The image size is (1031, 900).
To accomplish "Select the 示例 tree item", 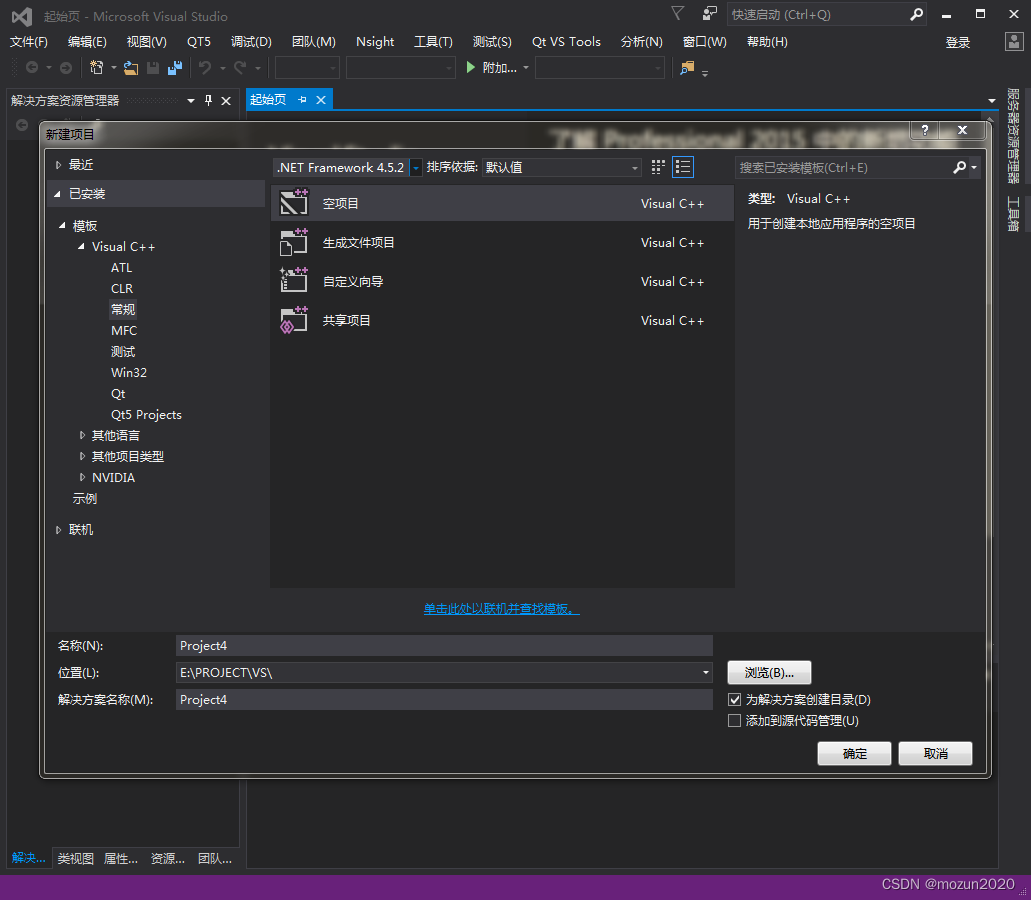I will (84, 499).
